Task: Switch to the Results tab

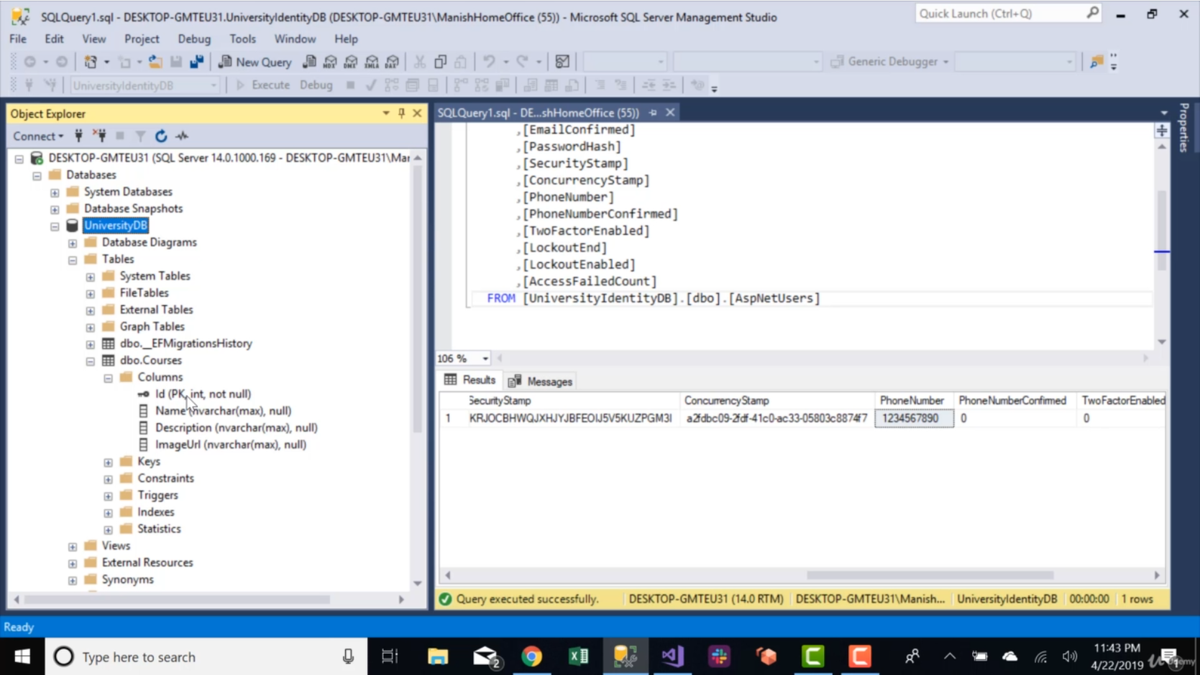Action: [470, 380]
